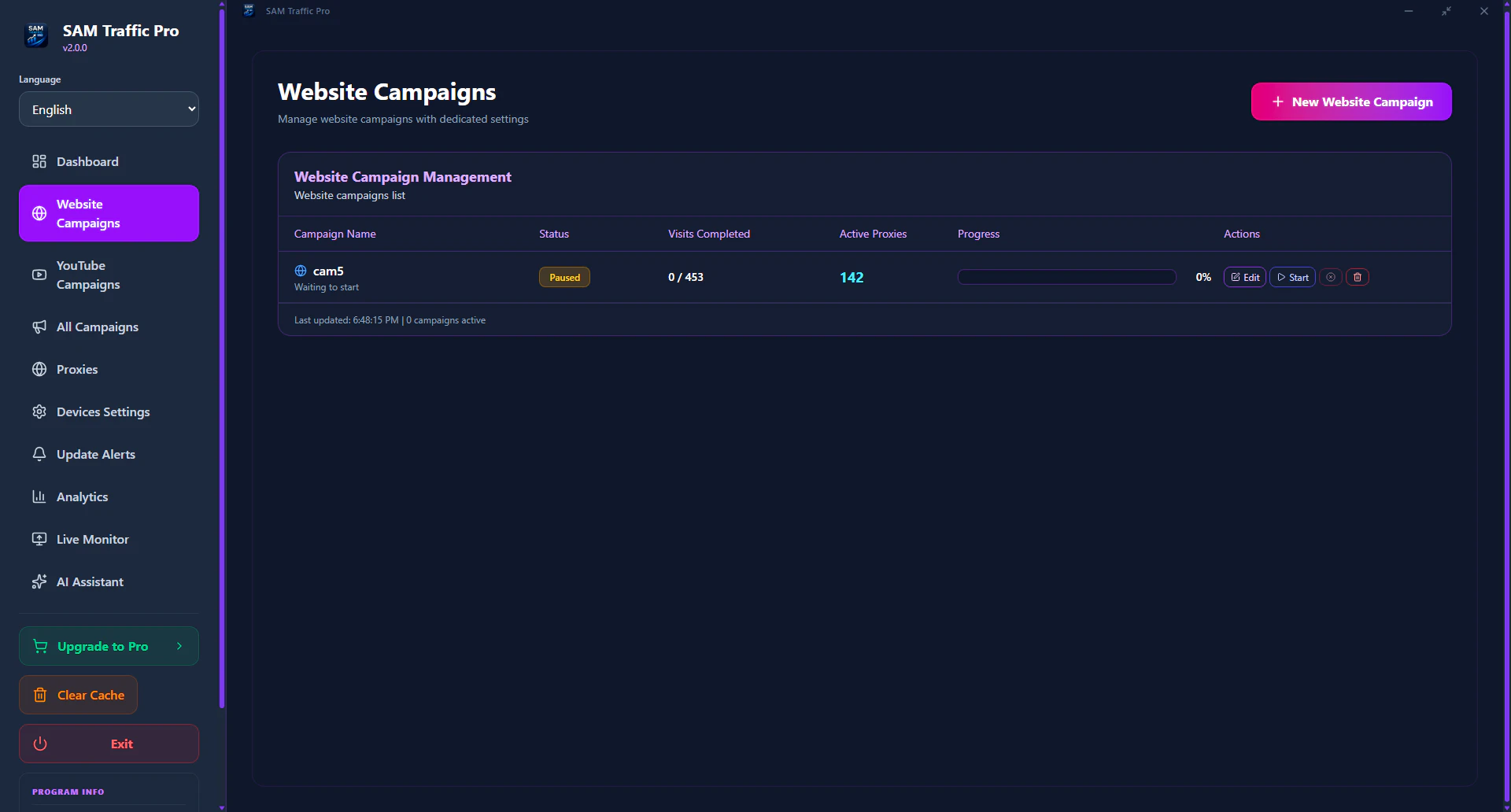
Task: Launch the AI Assistant sparkles icon
Action: [40, 581]
